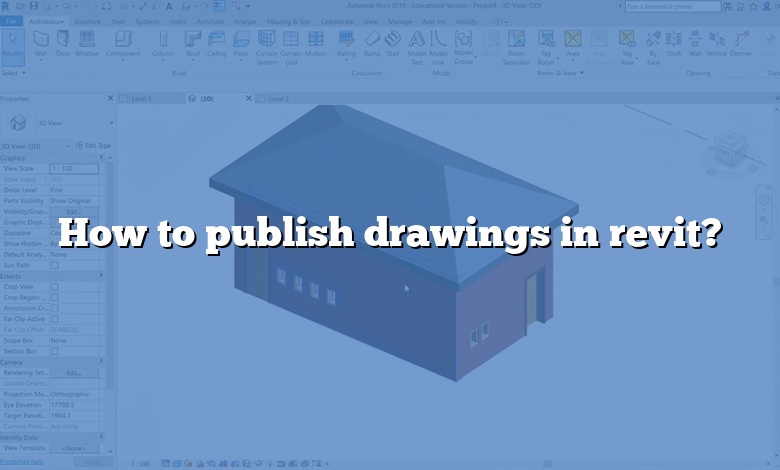Toggle the Annotation Crop checkbox
Screen dimensions: 780x470
55,308
